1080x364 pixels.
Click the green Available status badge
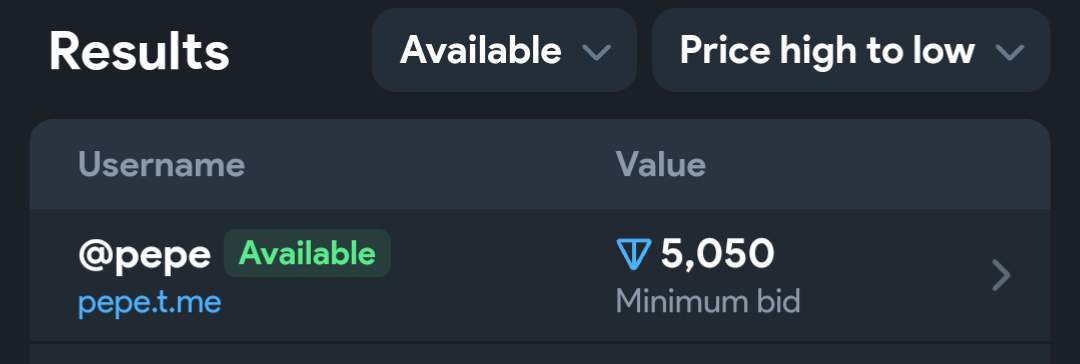pyautogui.click(x=307, y=254)
